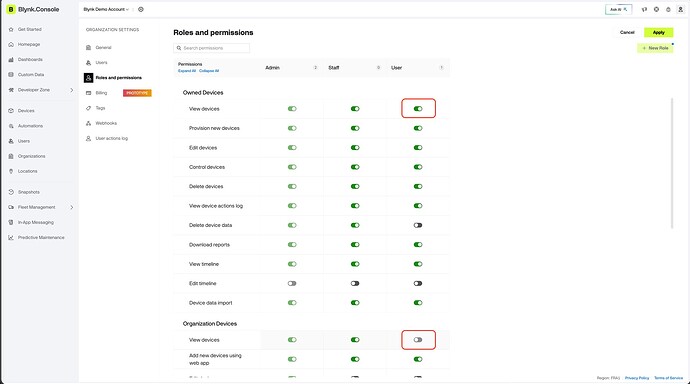Toggle User's View devices under Owned Devices

click(x=418, y=109)
